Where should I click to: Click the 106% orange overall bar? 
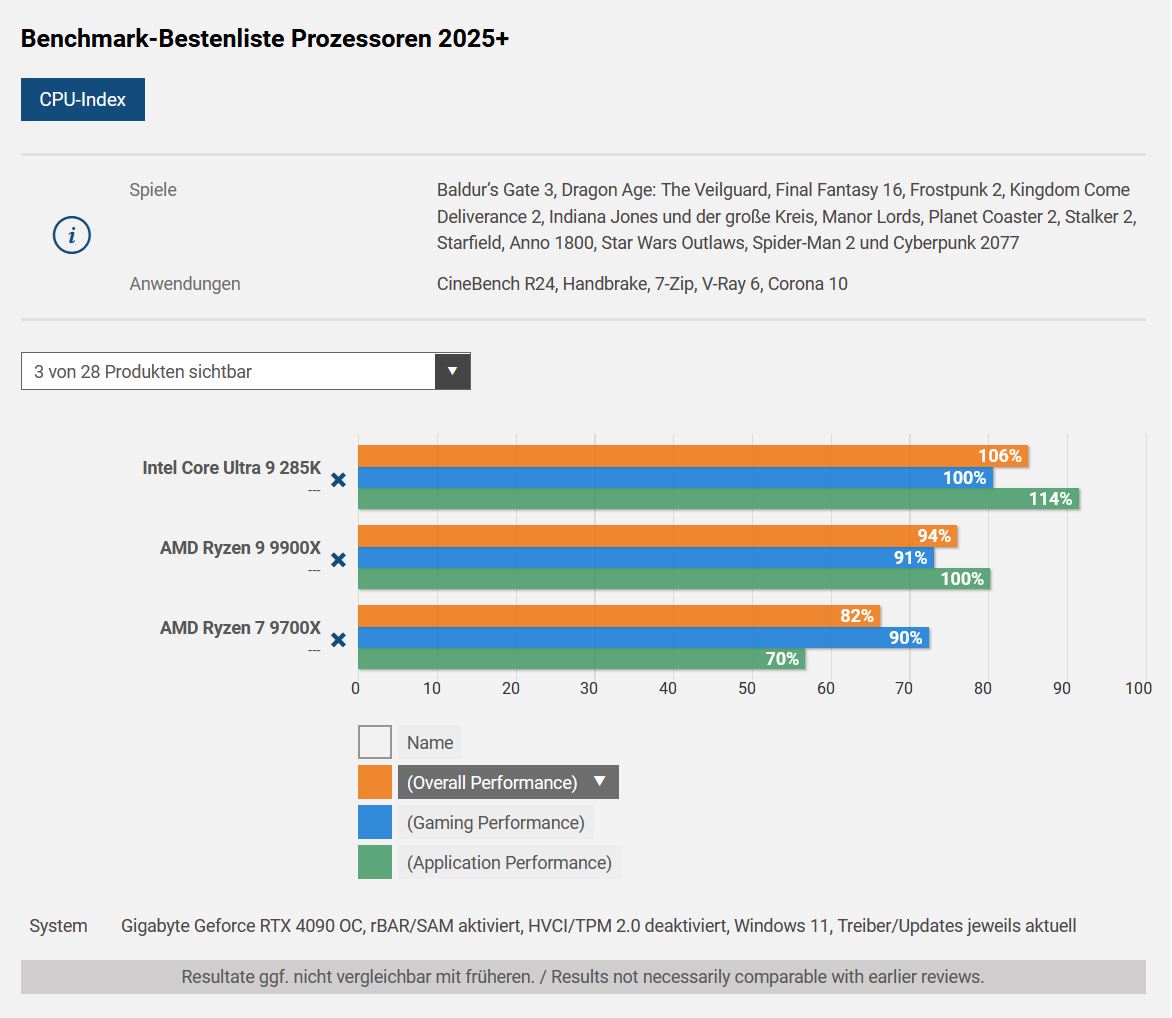693,456
